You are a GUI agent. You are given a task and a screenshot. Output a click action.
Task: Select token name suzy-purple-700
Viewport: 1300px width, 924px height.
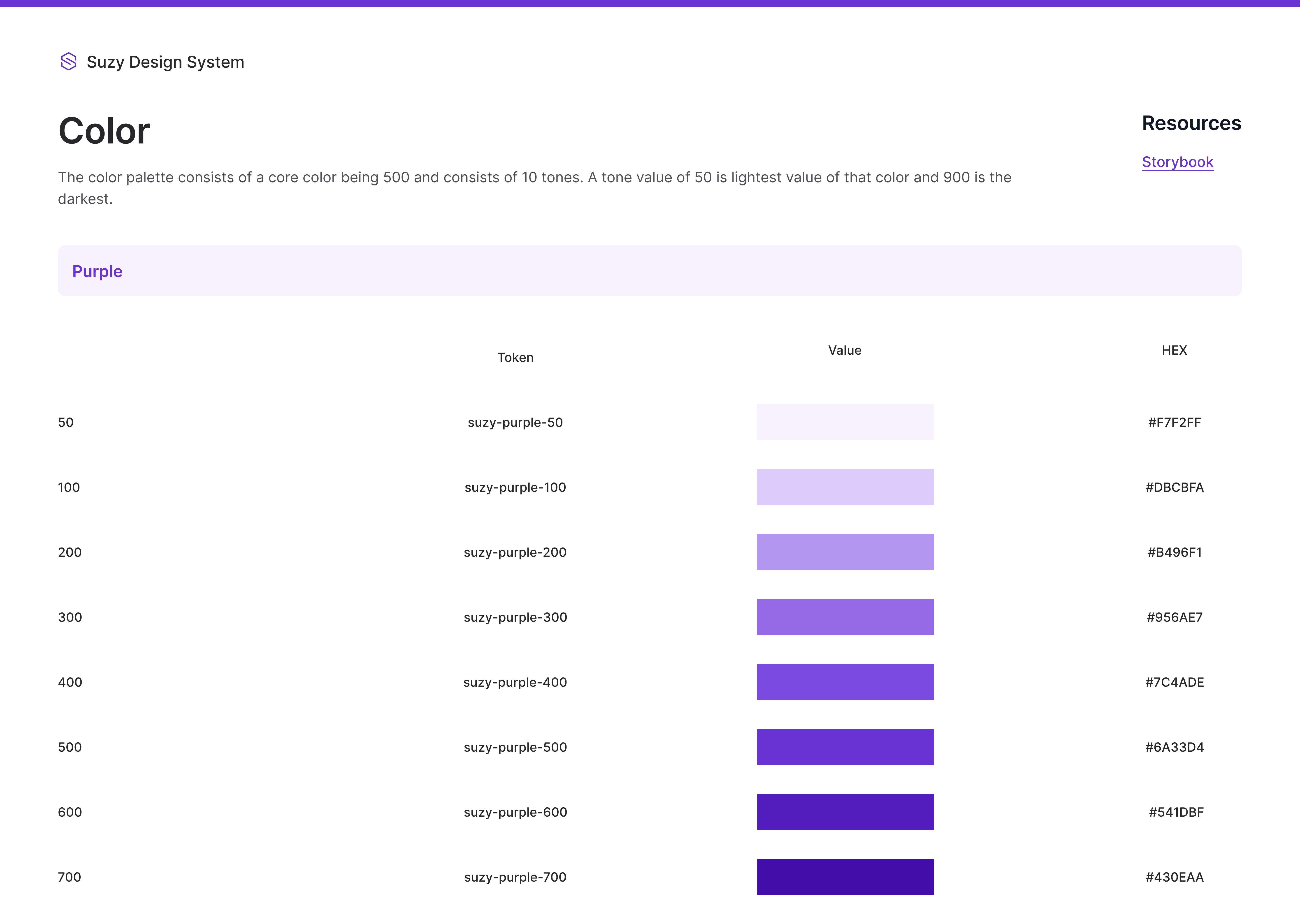point(515,877)
